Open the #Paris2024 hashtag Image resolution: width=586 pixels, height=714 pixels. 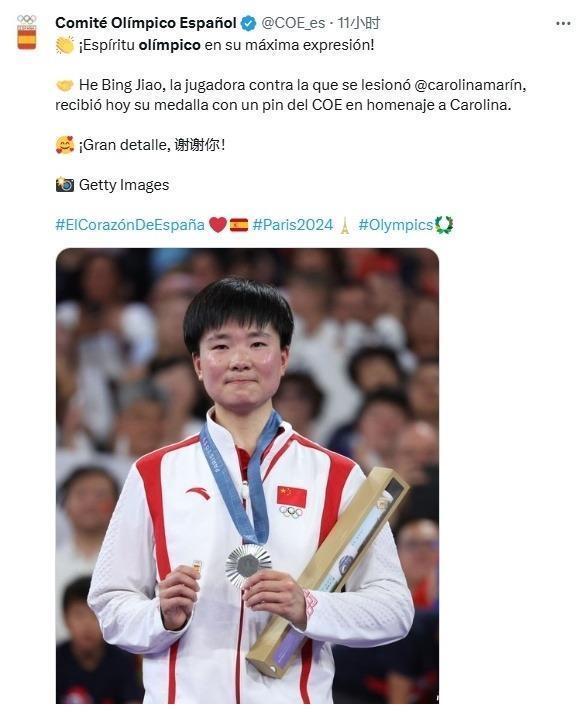pyautogui.click(x=293, y=225)
